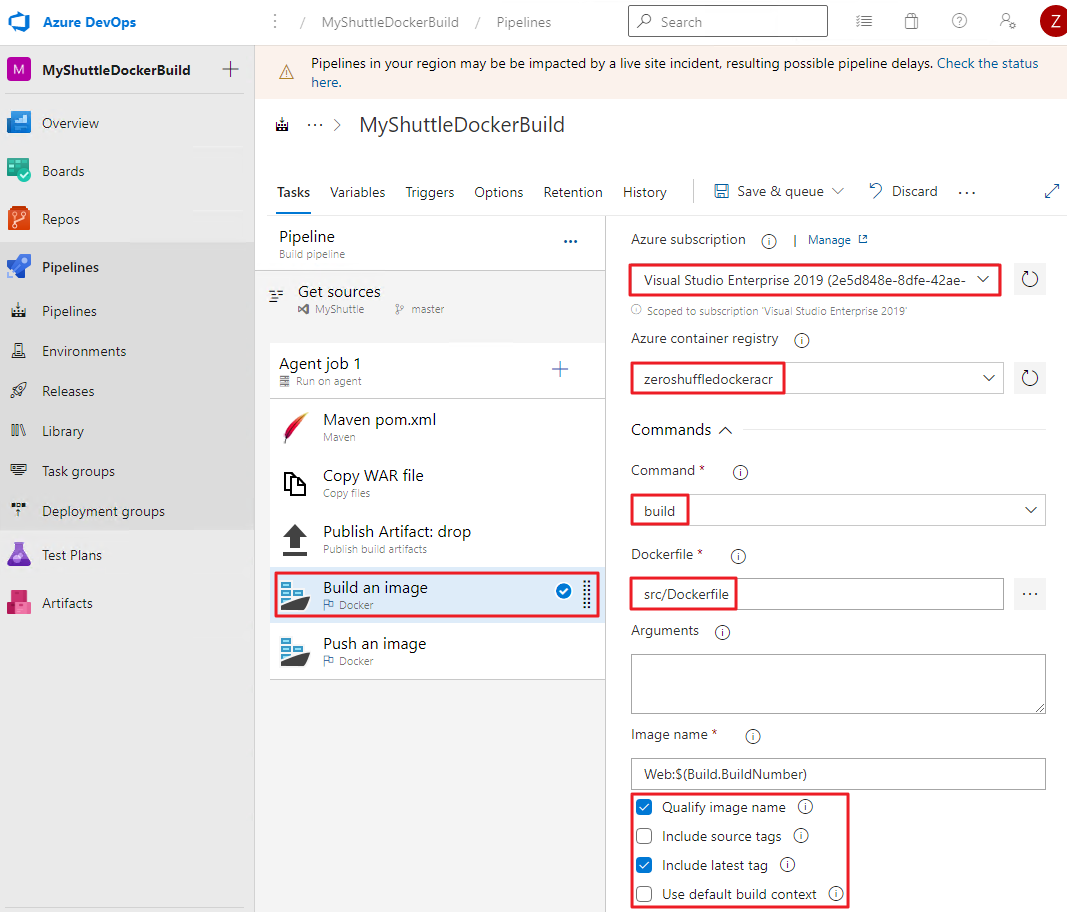Select the Push an image task
This screenshot has height=912, width=1067.
438,651
